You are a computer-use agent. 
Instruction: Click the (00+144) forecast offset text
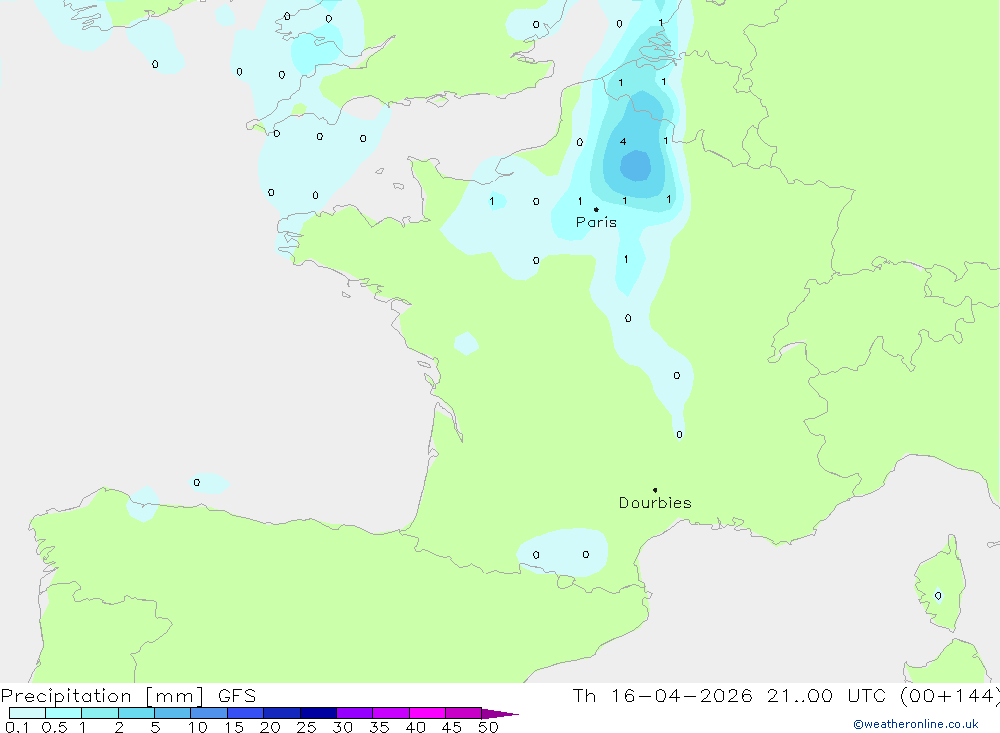click(950, 695)
